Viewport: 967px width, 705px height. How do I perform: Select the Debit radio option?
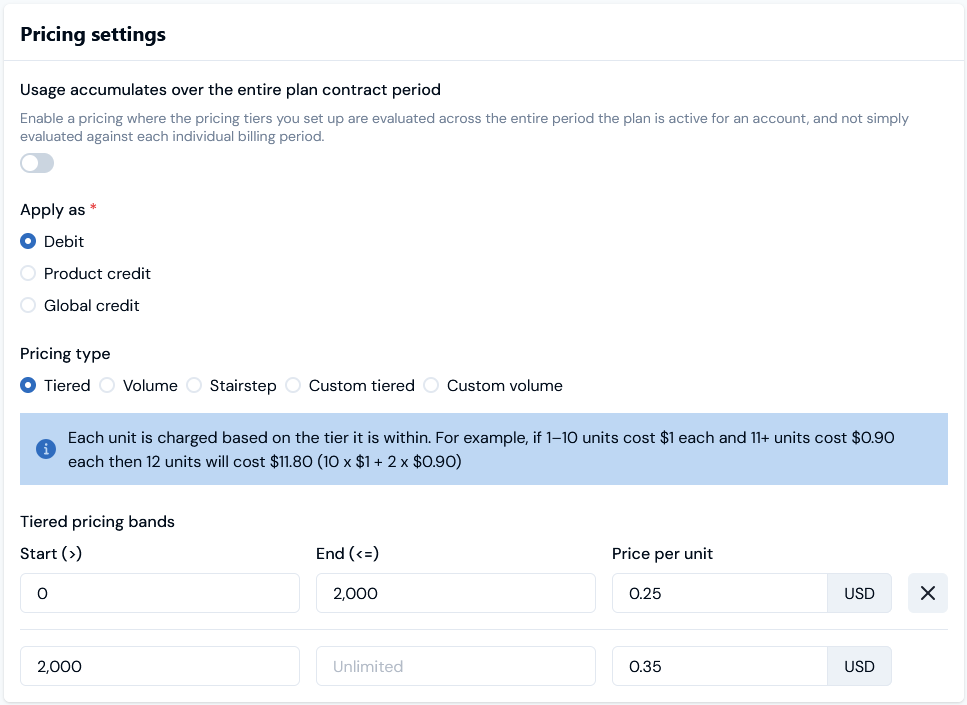pyautogui.click(x=28, y=242)
